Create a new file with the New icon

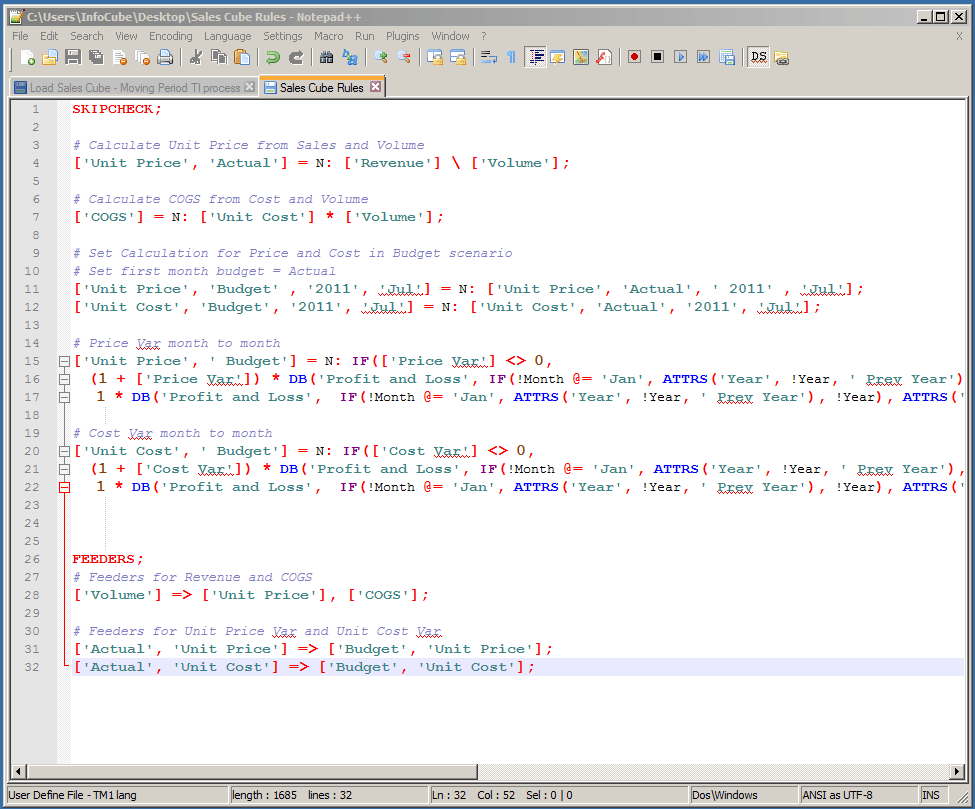(29, 57)
